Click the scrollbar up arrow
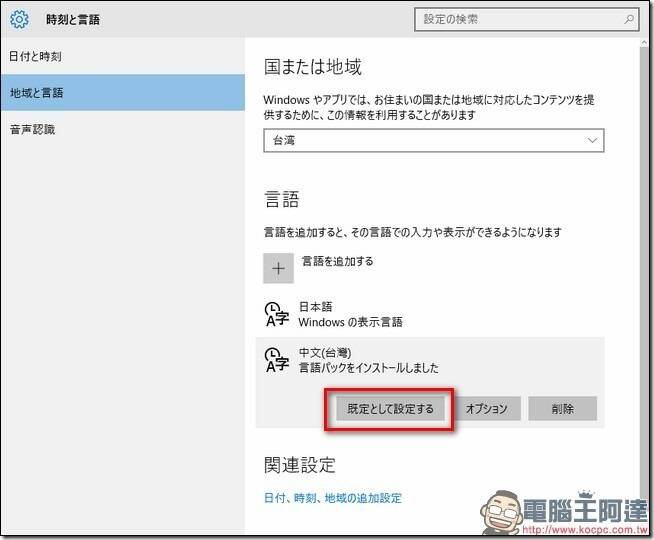Image resolution: width=654 pixels, height=540 pixels. pyautogui.click(x=644, y=43)
